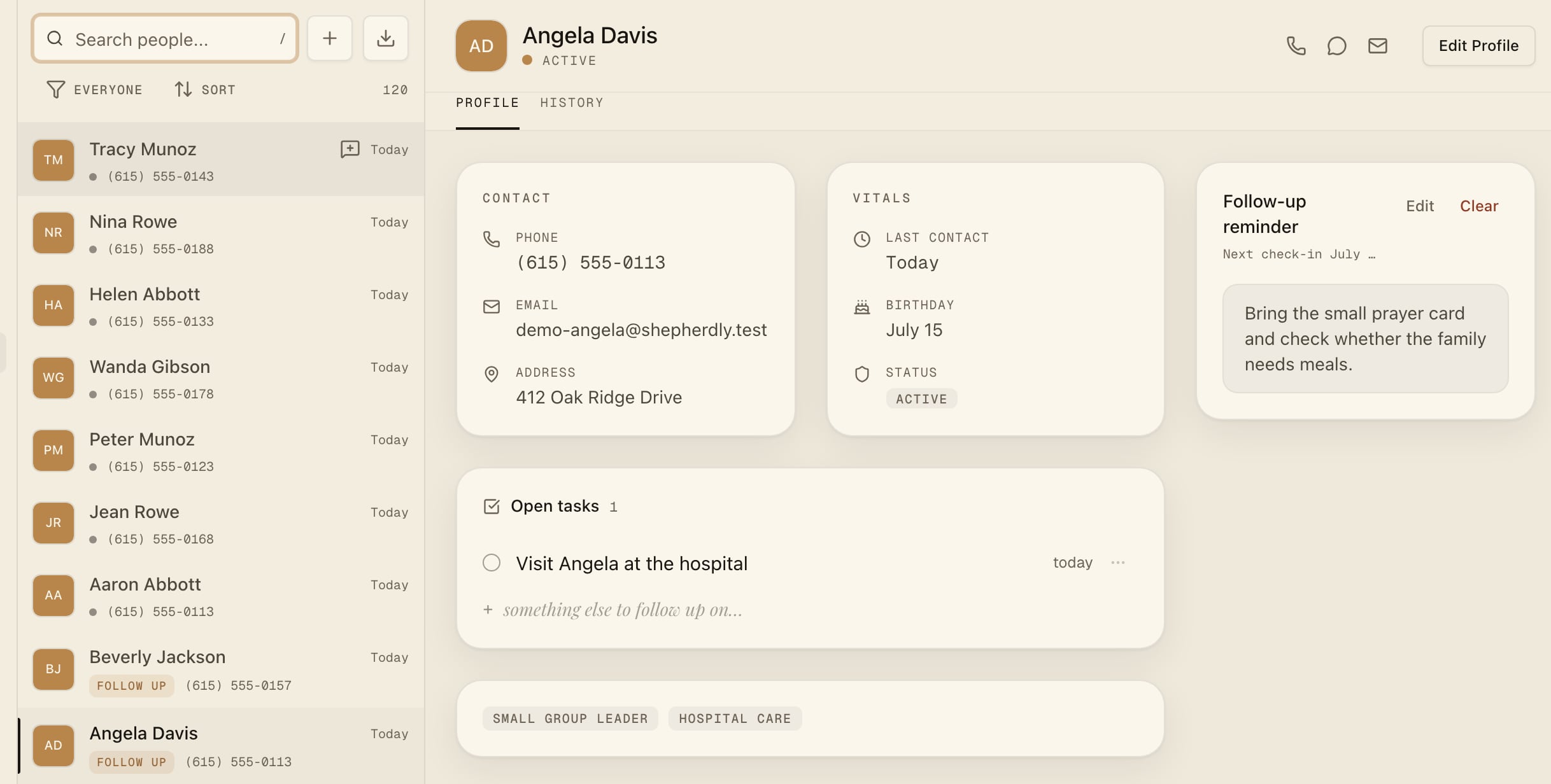1551x784 pixels.
Task: Click the Last Contact clock icon
Action: [x=862, y=239]
